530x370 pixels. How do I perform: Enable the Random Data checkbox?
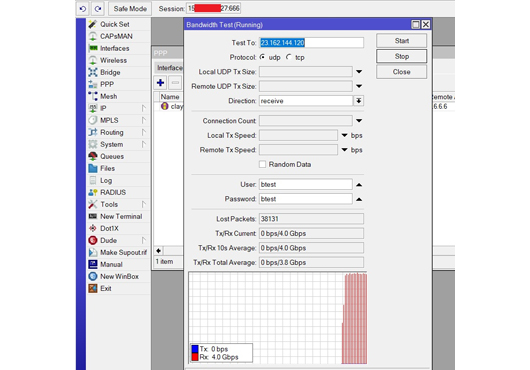pyautogui.click(x=262, y=164)
